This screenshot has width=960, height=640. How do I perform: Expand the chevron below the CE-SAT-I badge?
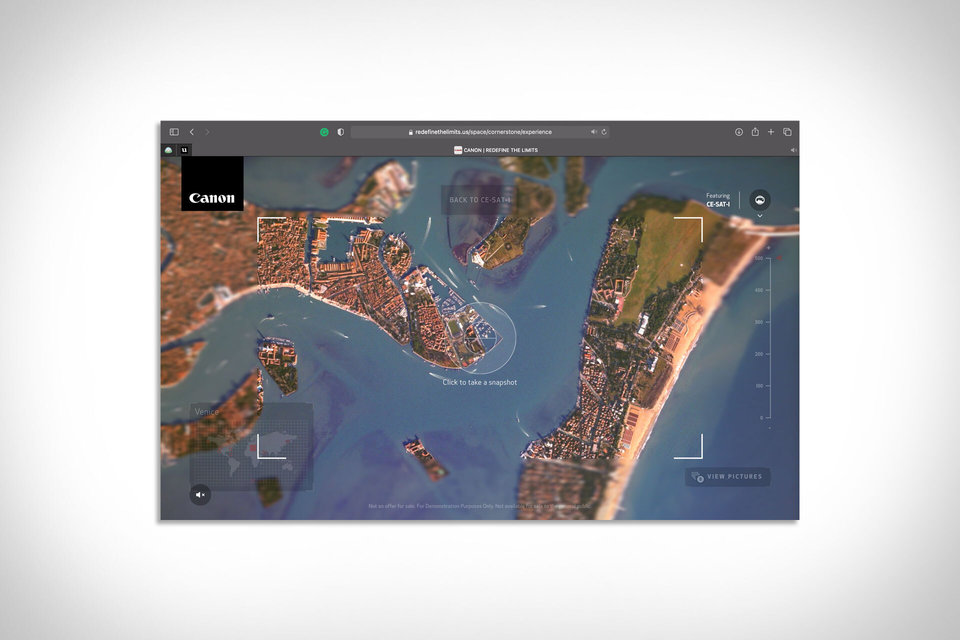click(760, 216)
